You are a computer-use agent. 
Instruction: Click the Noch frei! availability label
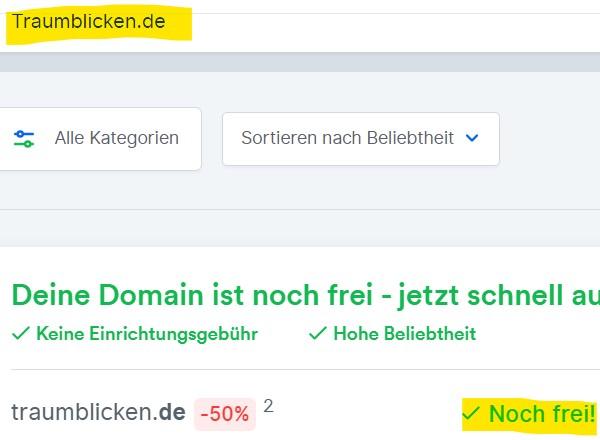542,414
